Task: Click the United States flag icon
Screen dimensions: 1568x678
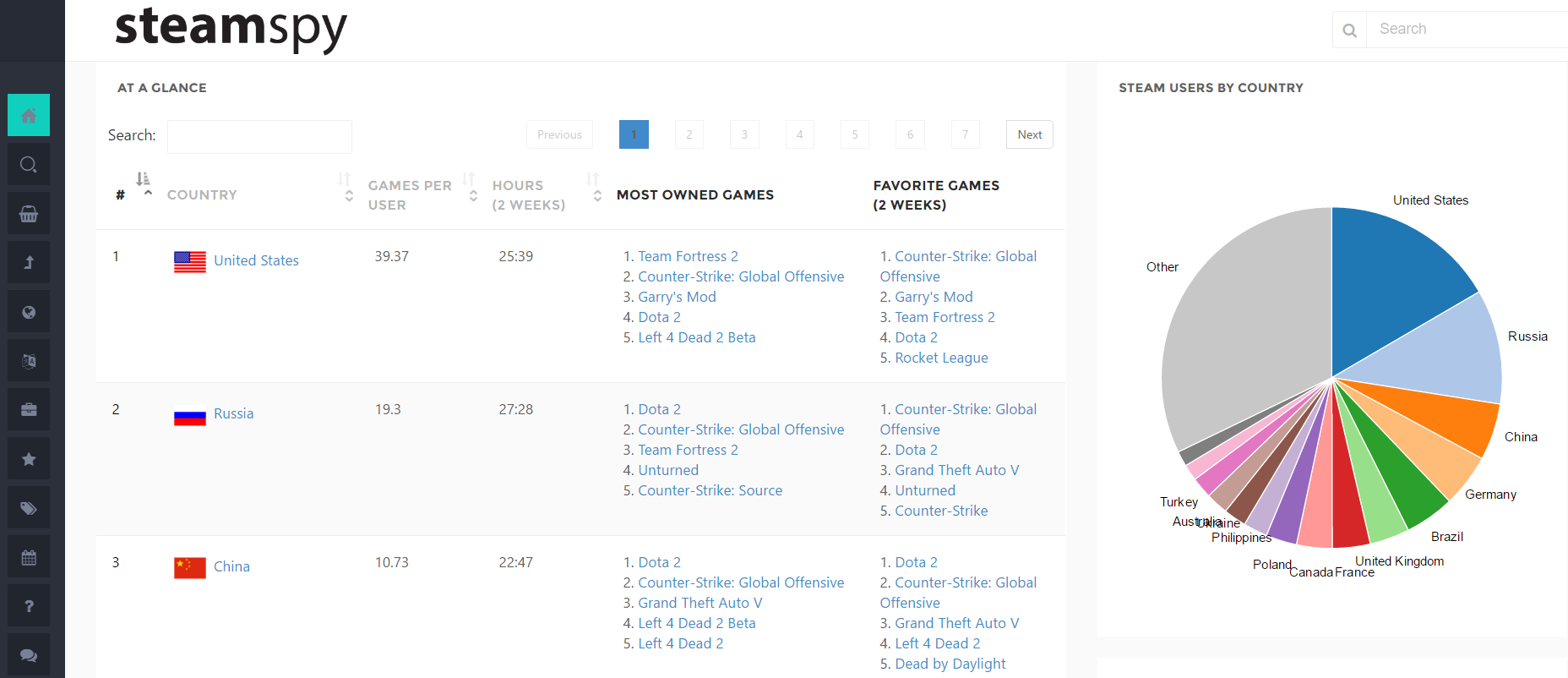Action: 190,262
